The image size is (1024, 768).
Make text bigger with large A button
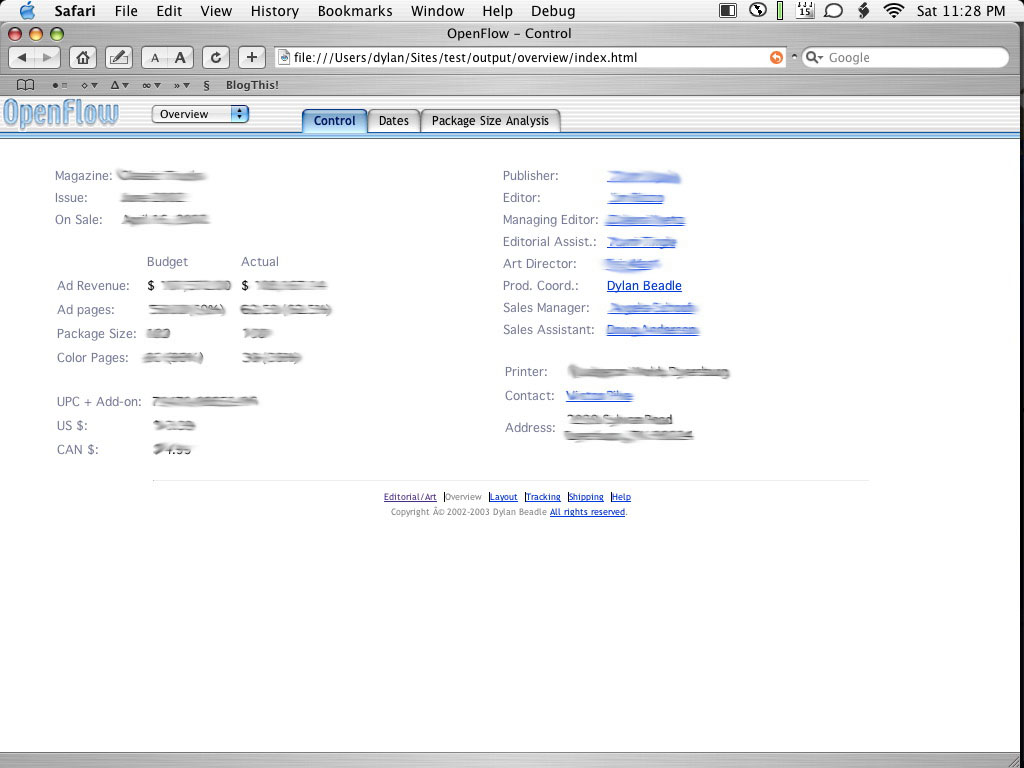click(x=180, y=57)
